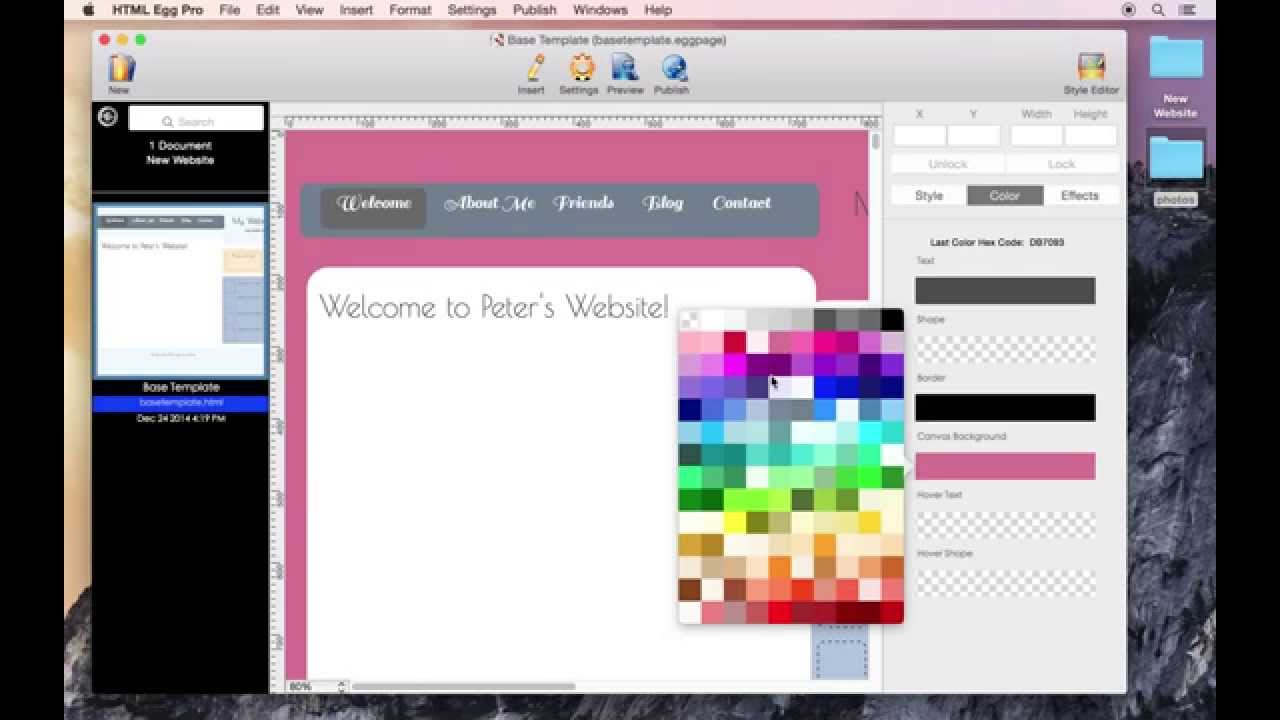Open Notification Center from the menu bar
This screenshot has width=1280, height=720.
point(1186,10)
